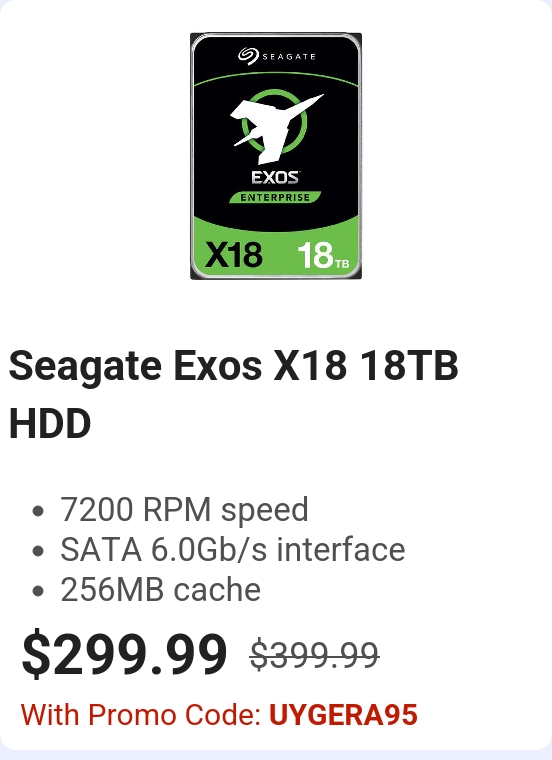Click the With Promo Code label

(x=142, y=715)
